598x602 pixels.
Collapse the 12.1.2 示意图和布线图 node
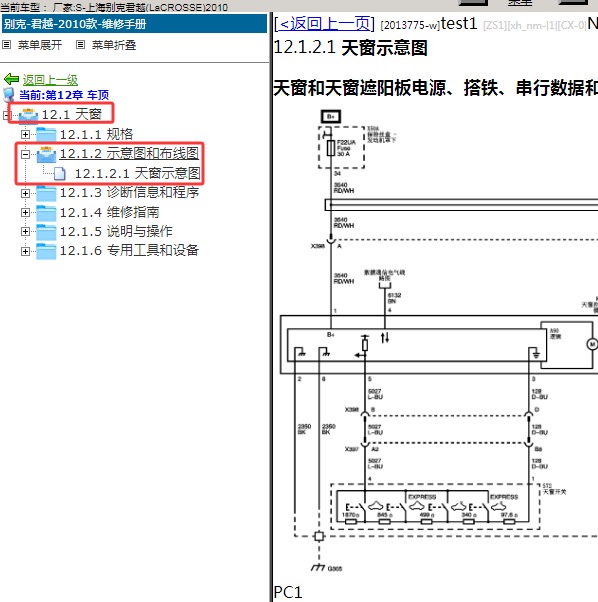[x=25, y=154]
